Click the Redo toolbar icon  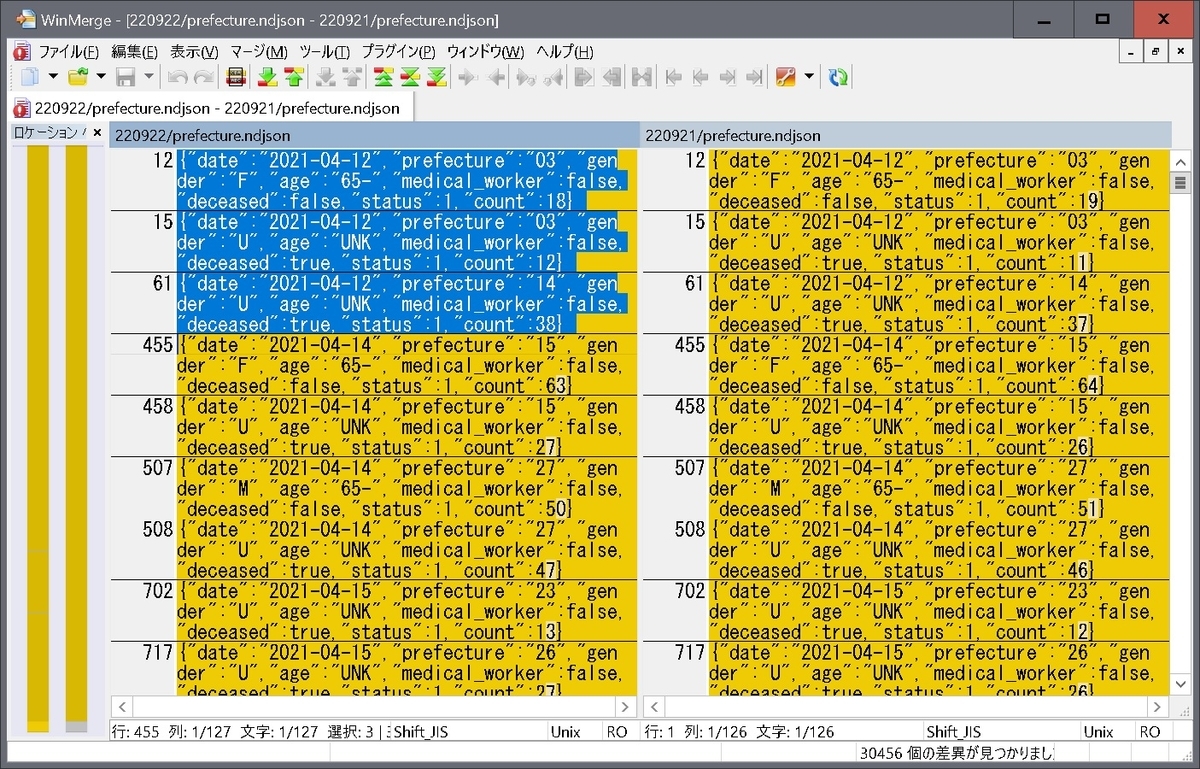[203, 77]
